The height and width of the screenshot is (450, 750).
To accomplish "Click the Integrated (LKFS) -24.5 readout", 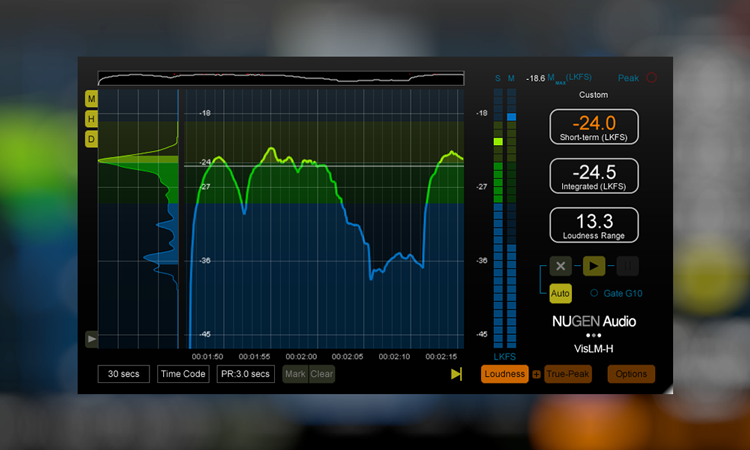I will tap(594, 176).
